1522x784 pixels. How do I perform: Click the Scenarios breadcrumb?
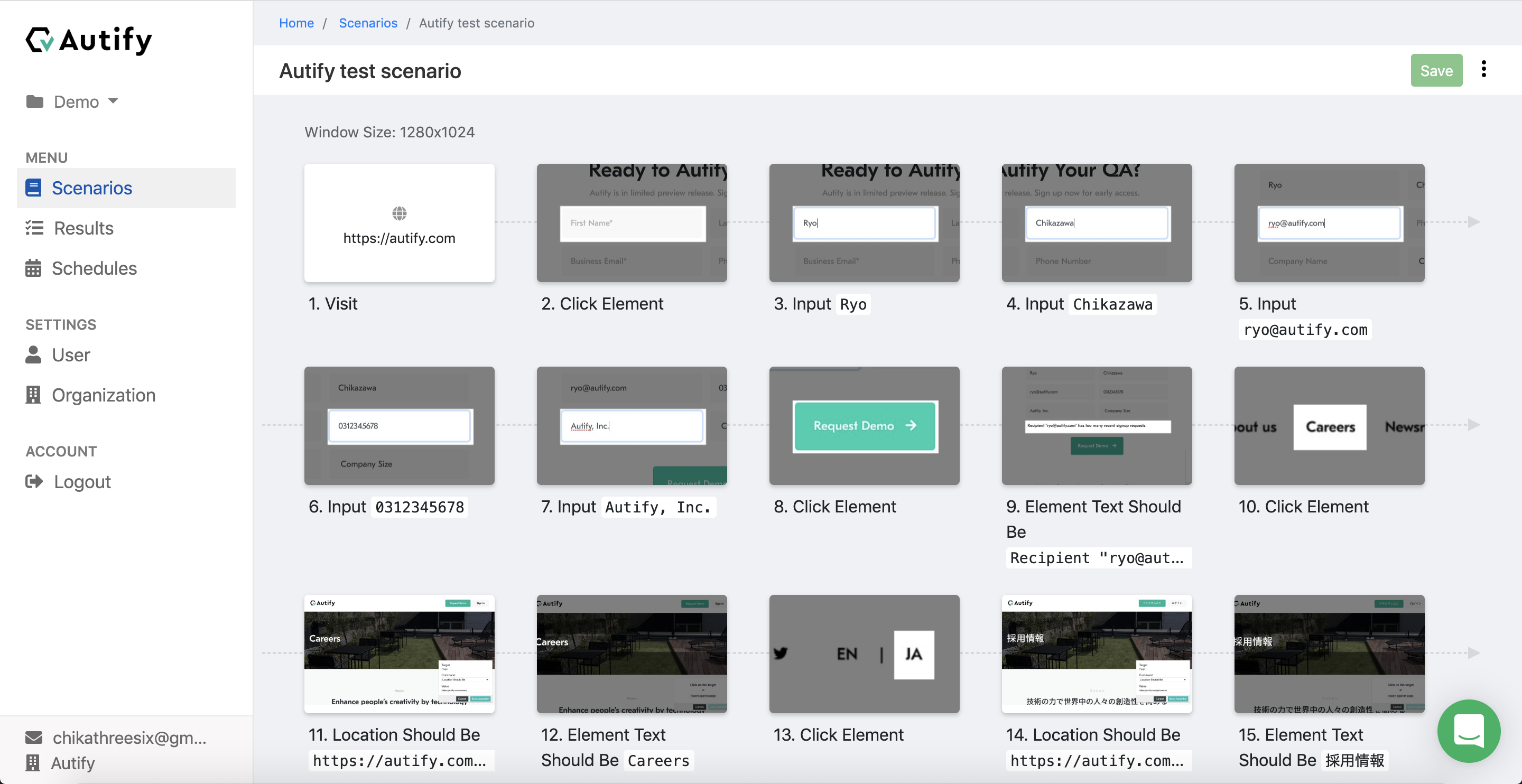(367, 23)
